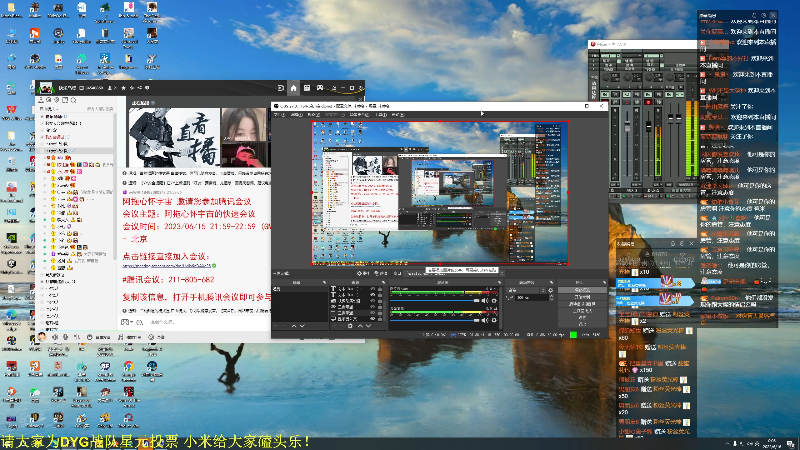Move source down using arrow in OBS Sources panel
The width and height of the screenshot is (800, 450).
coord(369,326)
